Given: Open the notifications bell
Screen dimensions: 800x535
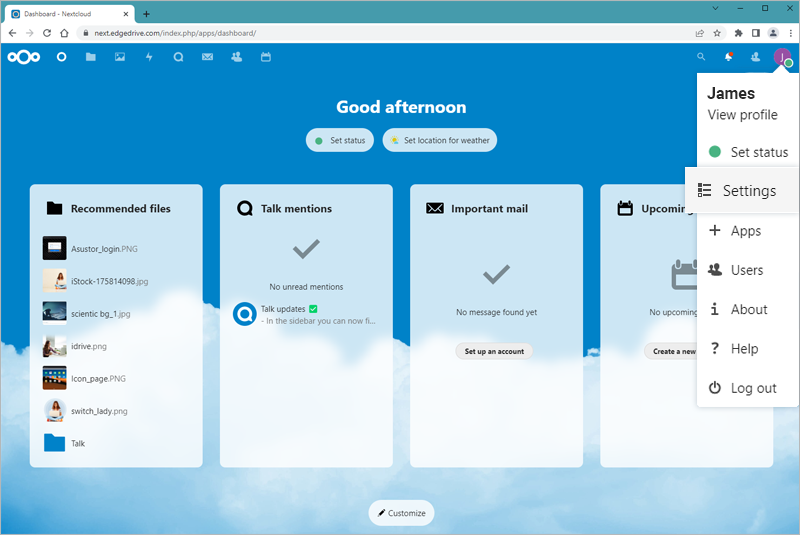Looking at the screenshot, I should point(729,57).
